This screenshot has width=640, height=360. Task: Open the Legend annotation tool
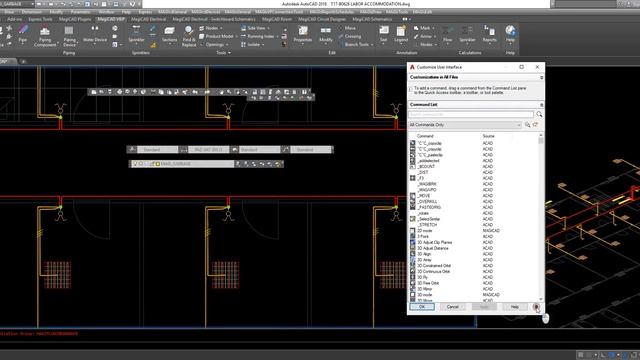(401, 34)
